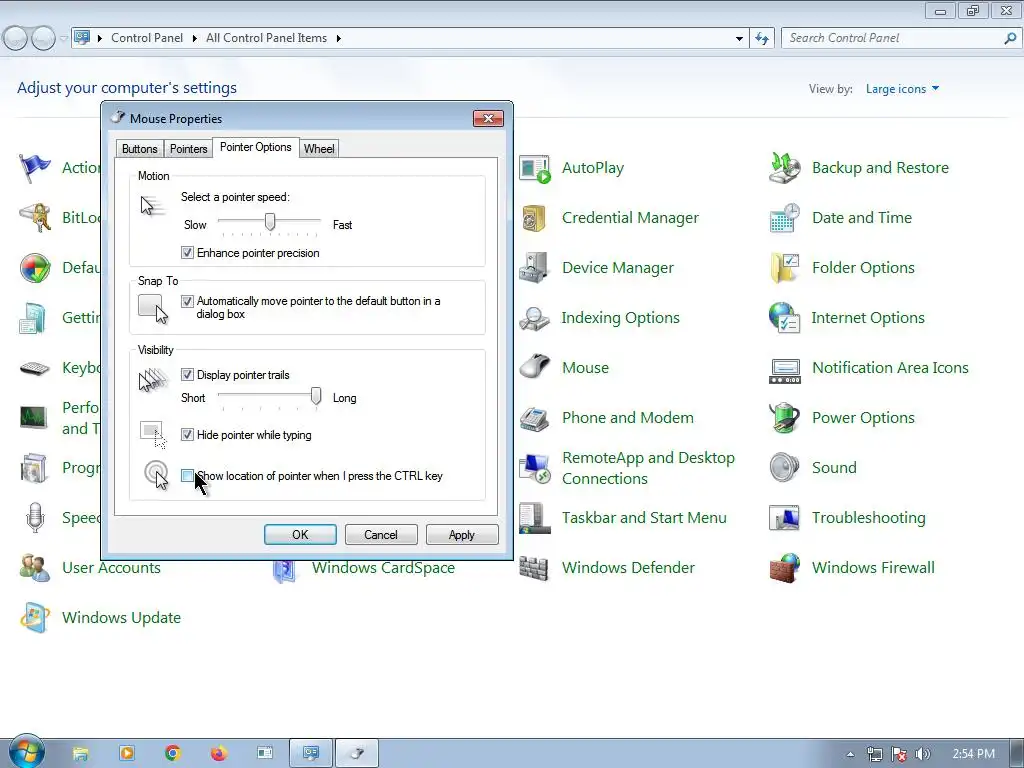The width and height of the screenshot is (1024, 768).
Task: Open Phone and Modem icon
Action: click(x=535, y=418)
